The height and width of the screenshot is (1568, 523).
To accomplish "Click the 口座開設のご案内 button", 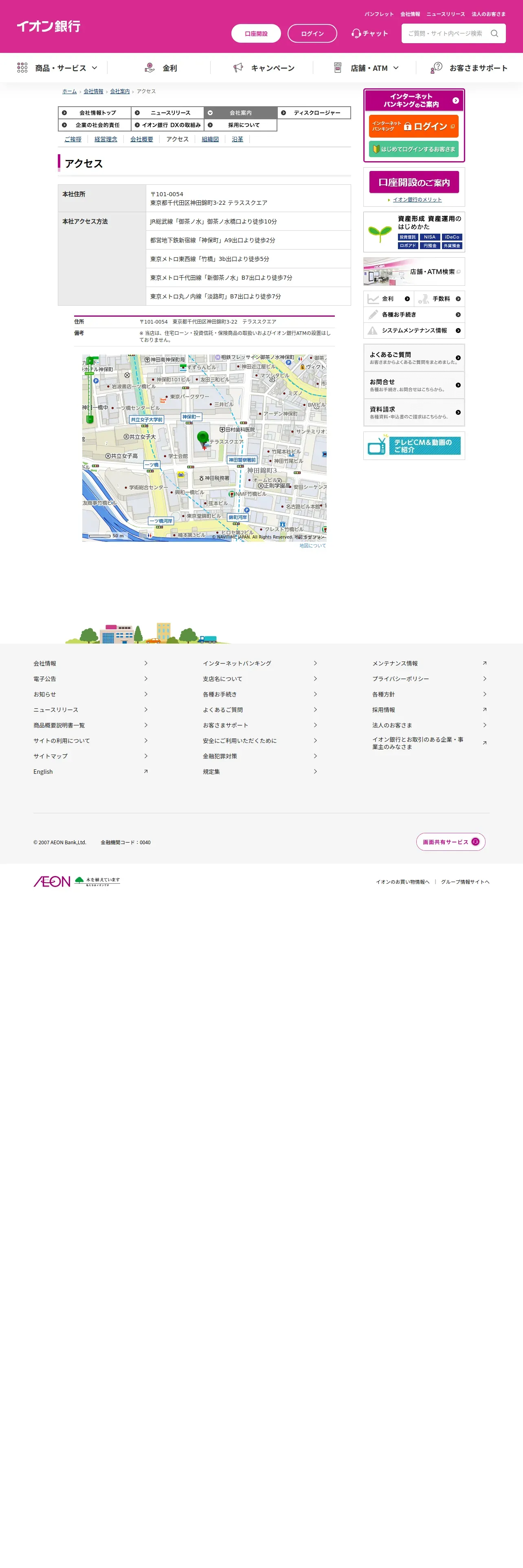I will (x=414, y=182).
